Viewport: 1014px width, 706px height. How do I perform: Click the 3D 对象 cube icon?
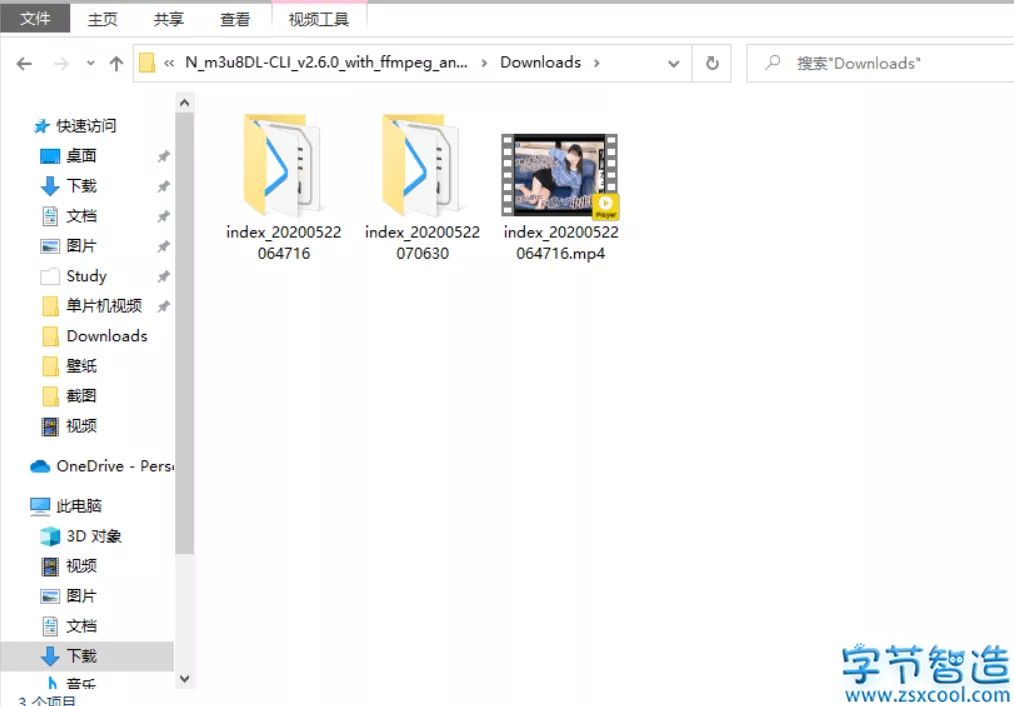click(50, 536)
